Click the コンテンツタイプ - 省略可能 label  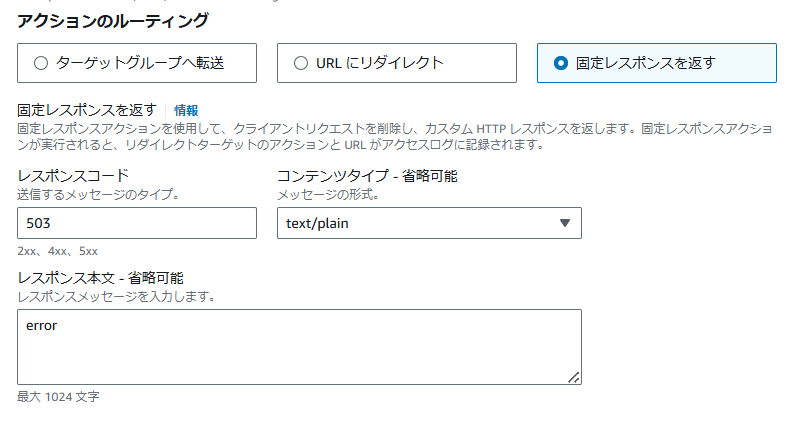point(368,176)
